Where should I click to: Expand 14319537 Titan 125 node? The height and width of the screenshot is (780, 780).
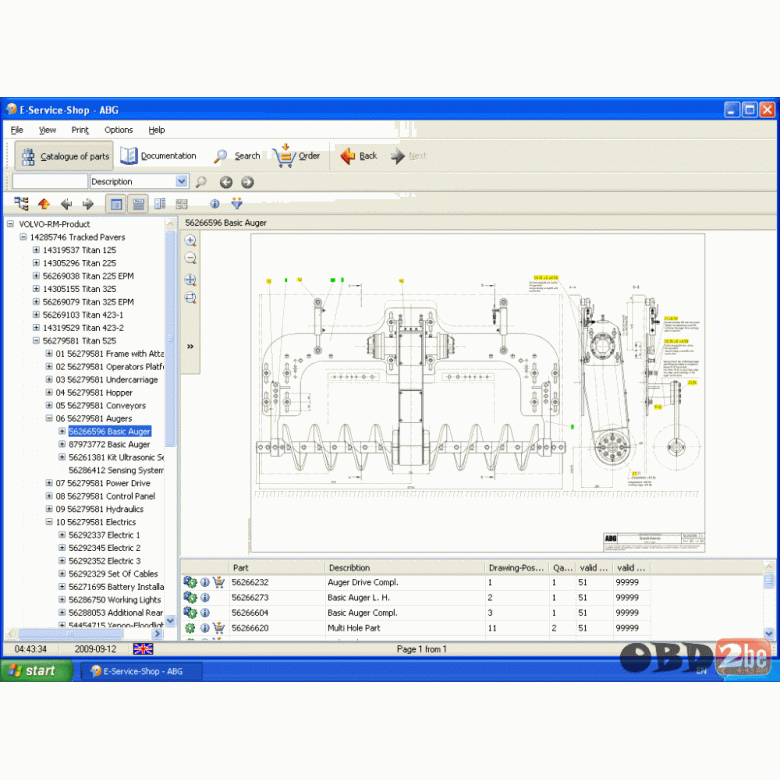click(36, 250)
